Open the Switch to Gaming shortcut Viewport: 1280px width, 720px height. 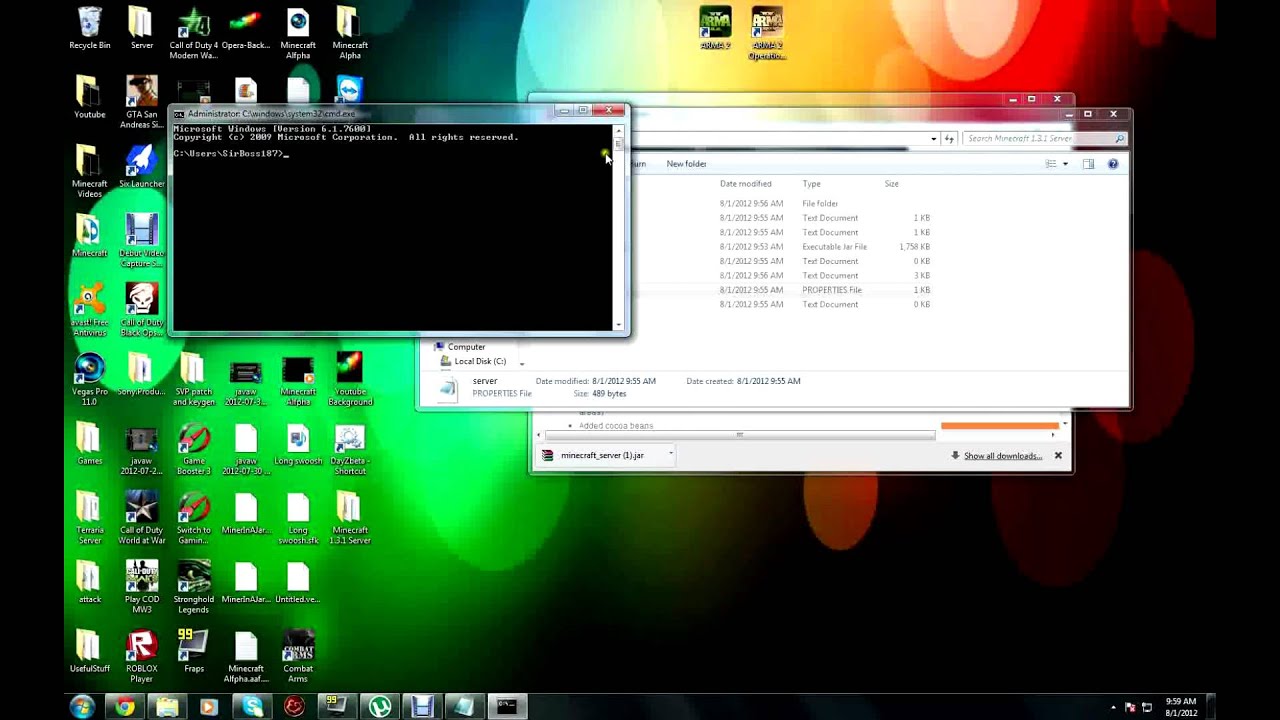click(193, 518)
